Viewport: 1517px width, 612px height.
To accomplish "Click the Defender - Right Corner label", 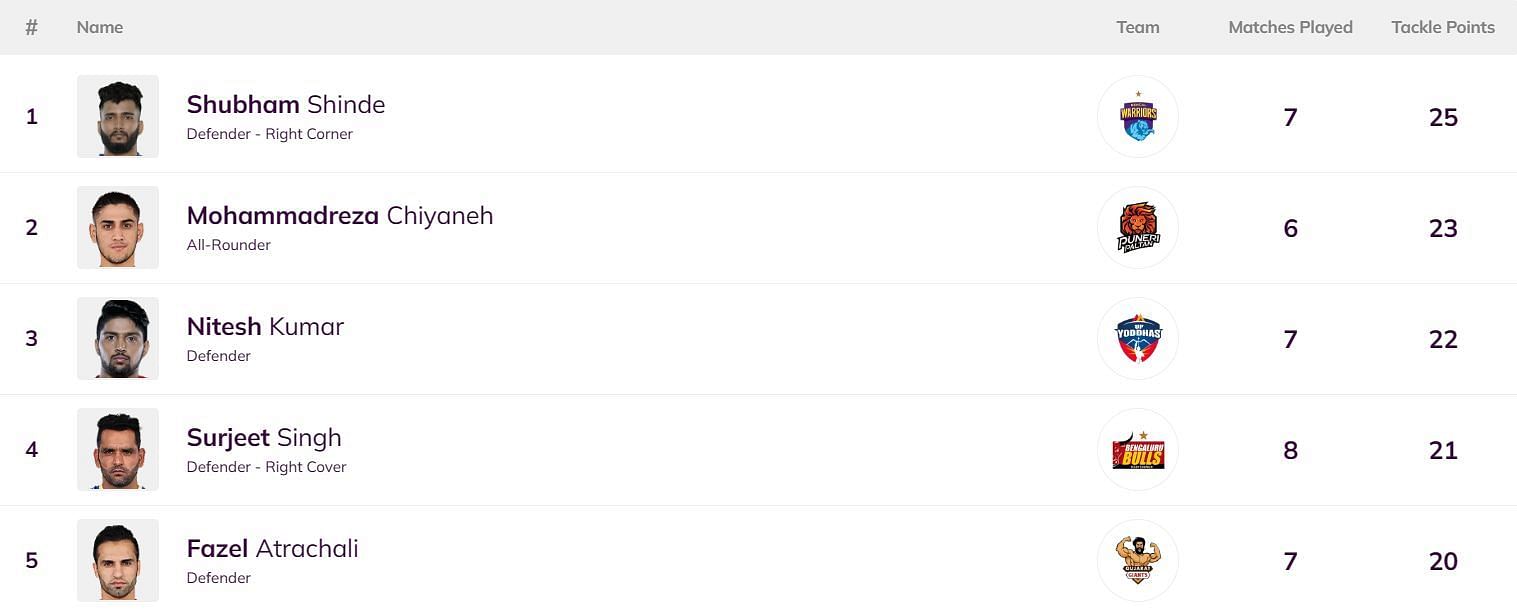I will point(270,133).
